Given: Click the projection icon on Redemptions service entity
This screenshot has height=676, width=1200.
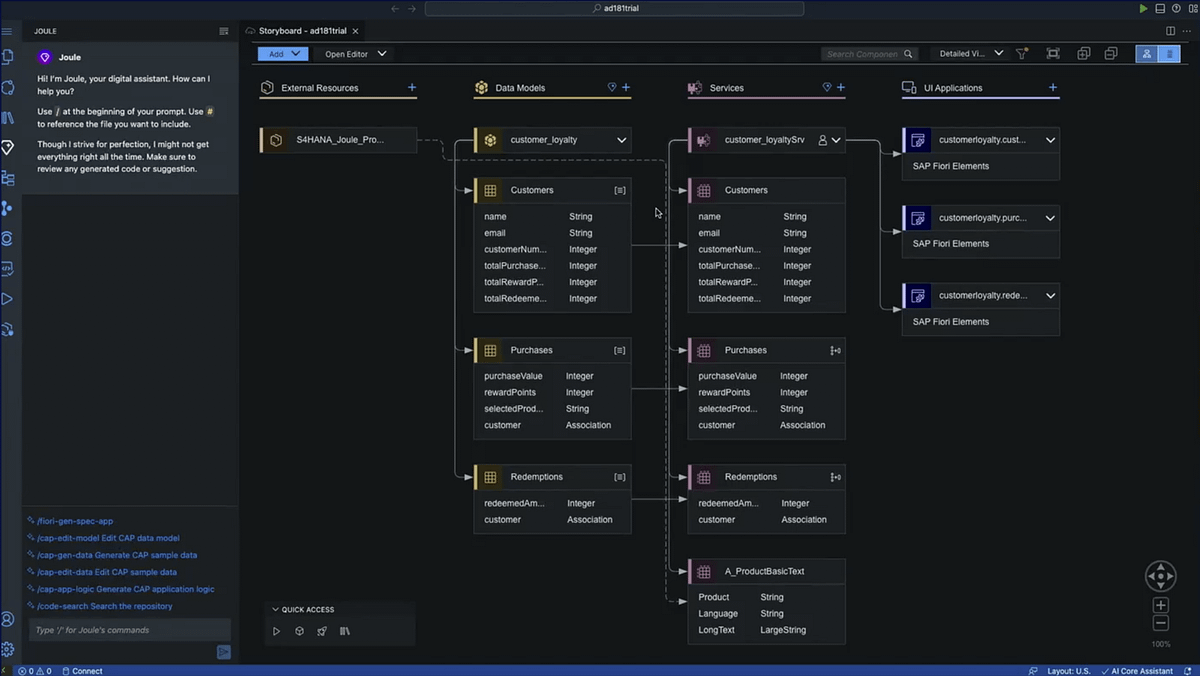Looking at the screenshot, I should 835,477.
